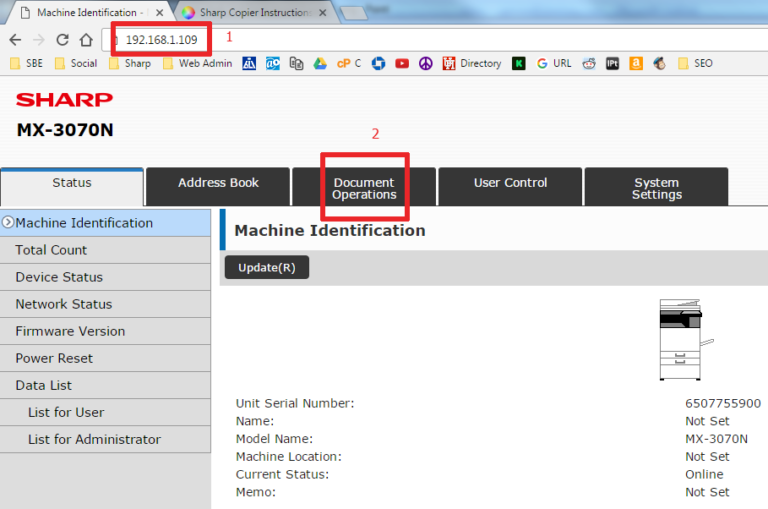This screenshot has width=768, height=509.
Task: Open List for User in the sidebar
Action: coord(105,412)
